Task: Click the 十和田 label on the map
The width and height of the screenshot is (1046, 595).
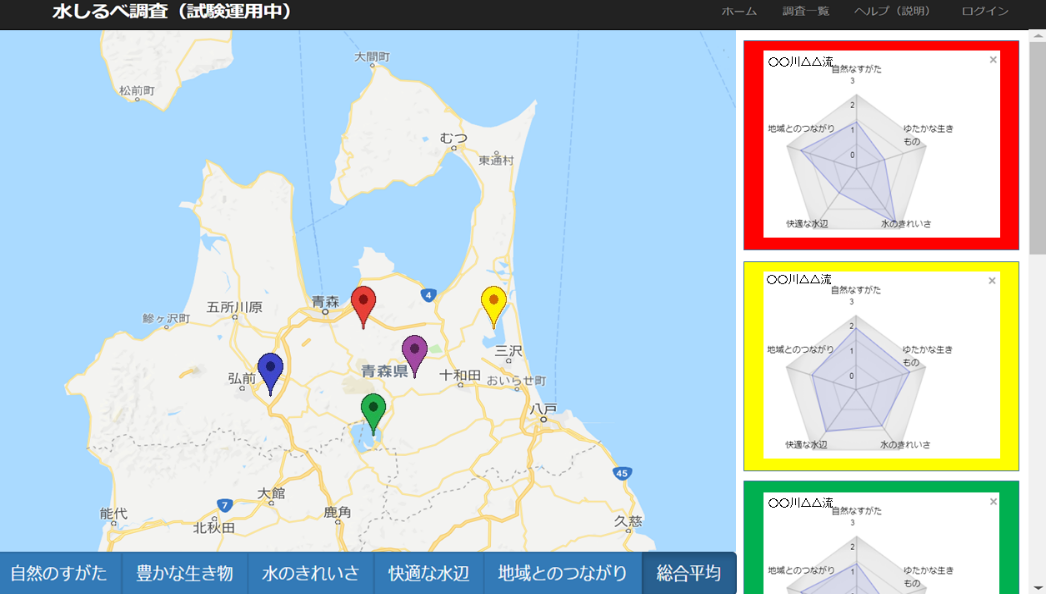Action: tap(460, 375)
